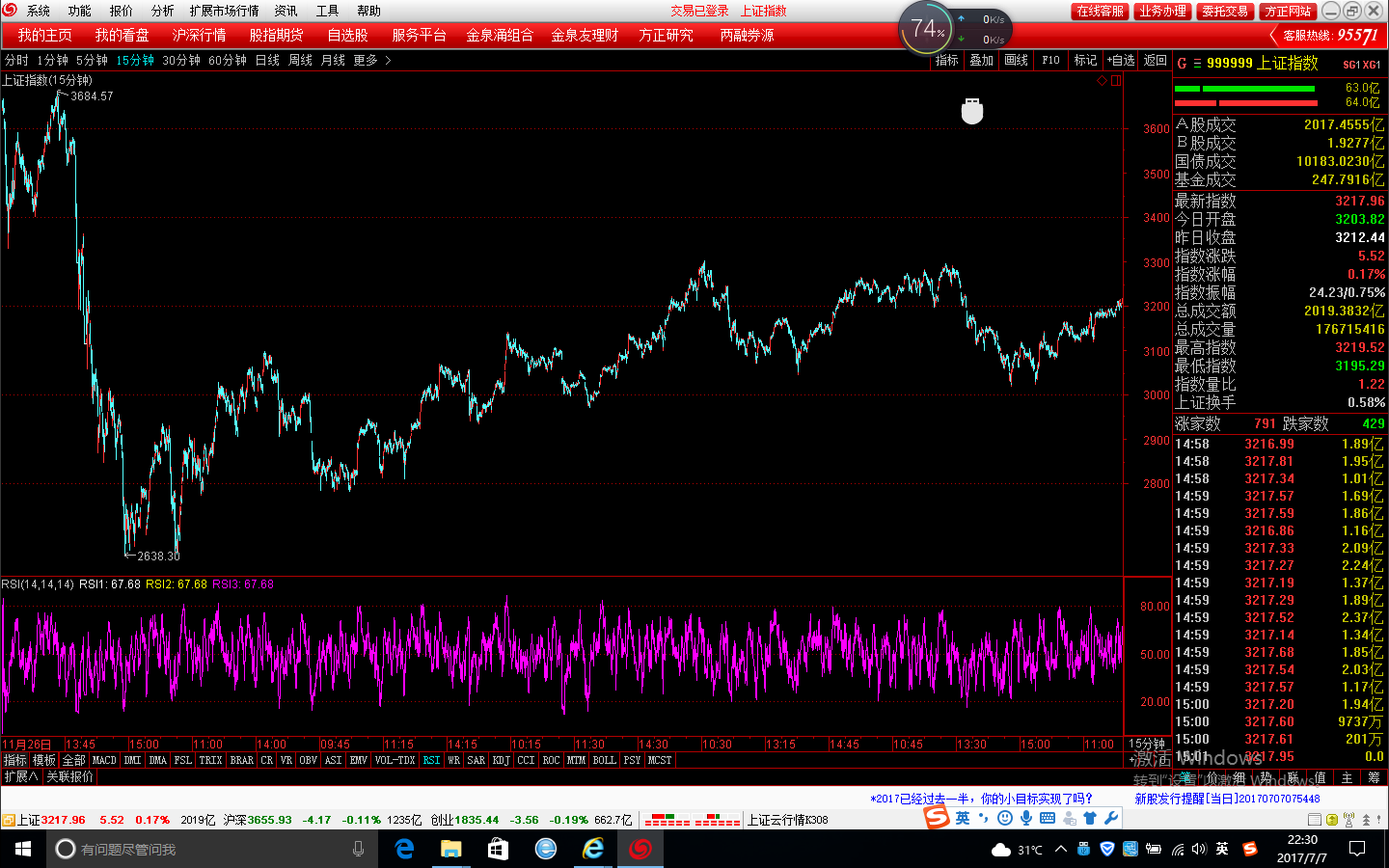Image resolution: width=1389 pixels, height=868 pixels.
Task: Select the KDJ indicator tab
Action: (501, 760)
